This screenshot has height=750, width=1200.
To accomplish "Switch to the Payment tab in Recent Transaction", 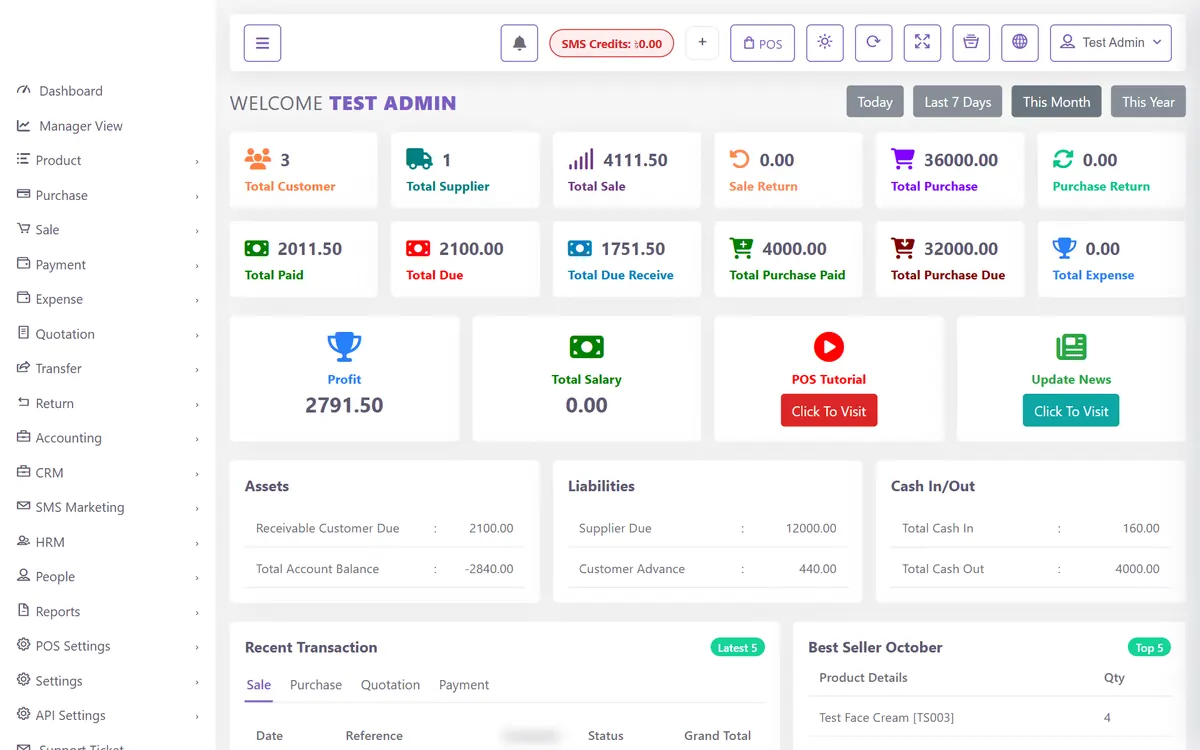I will pyautogui.click(x=464, y=685).
